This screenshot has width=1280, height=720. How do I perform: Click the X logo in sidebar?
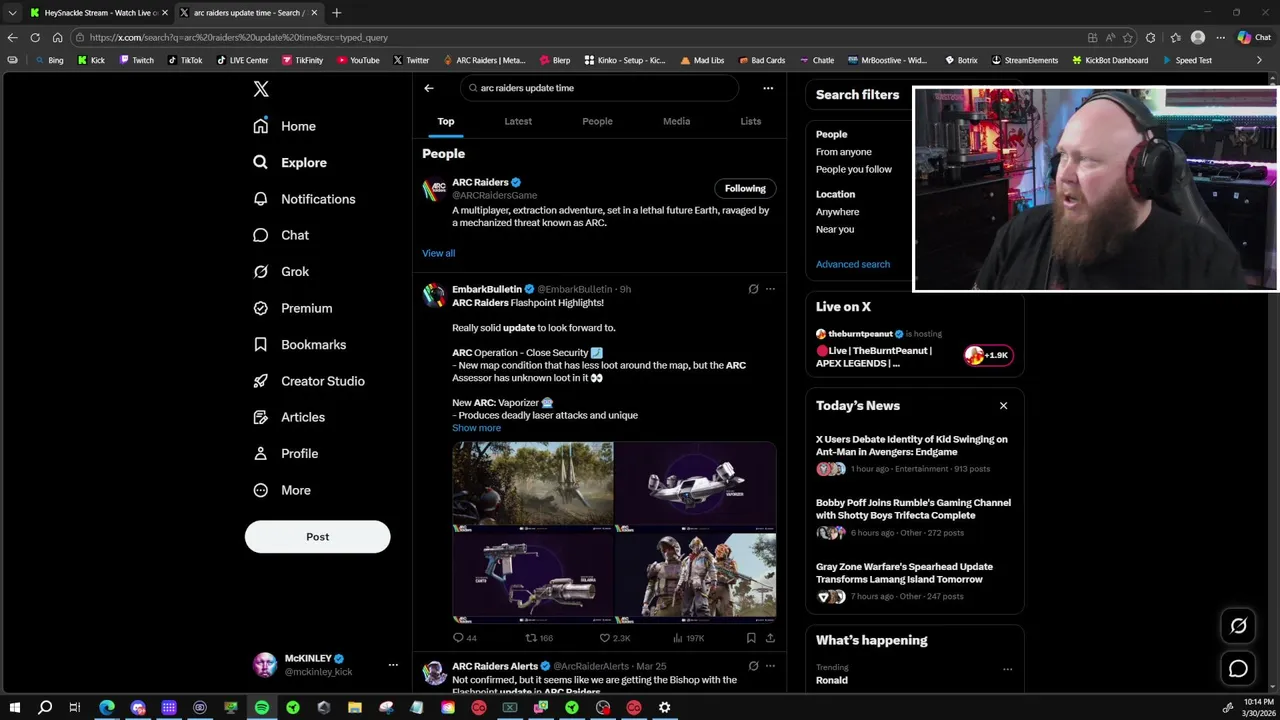tap(261, 89)
